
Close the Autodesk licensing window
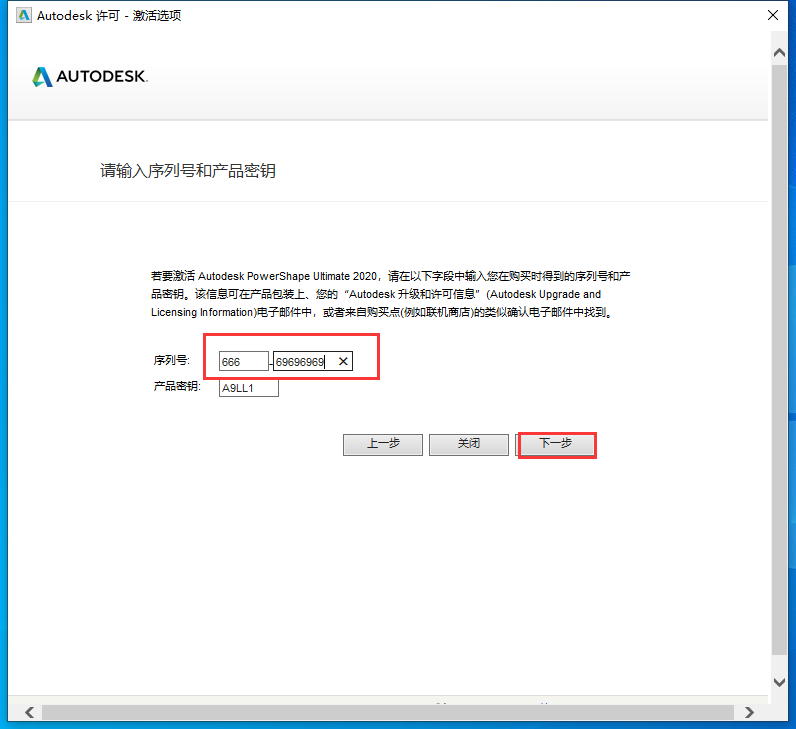pos(773,16)
